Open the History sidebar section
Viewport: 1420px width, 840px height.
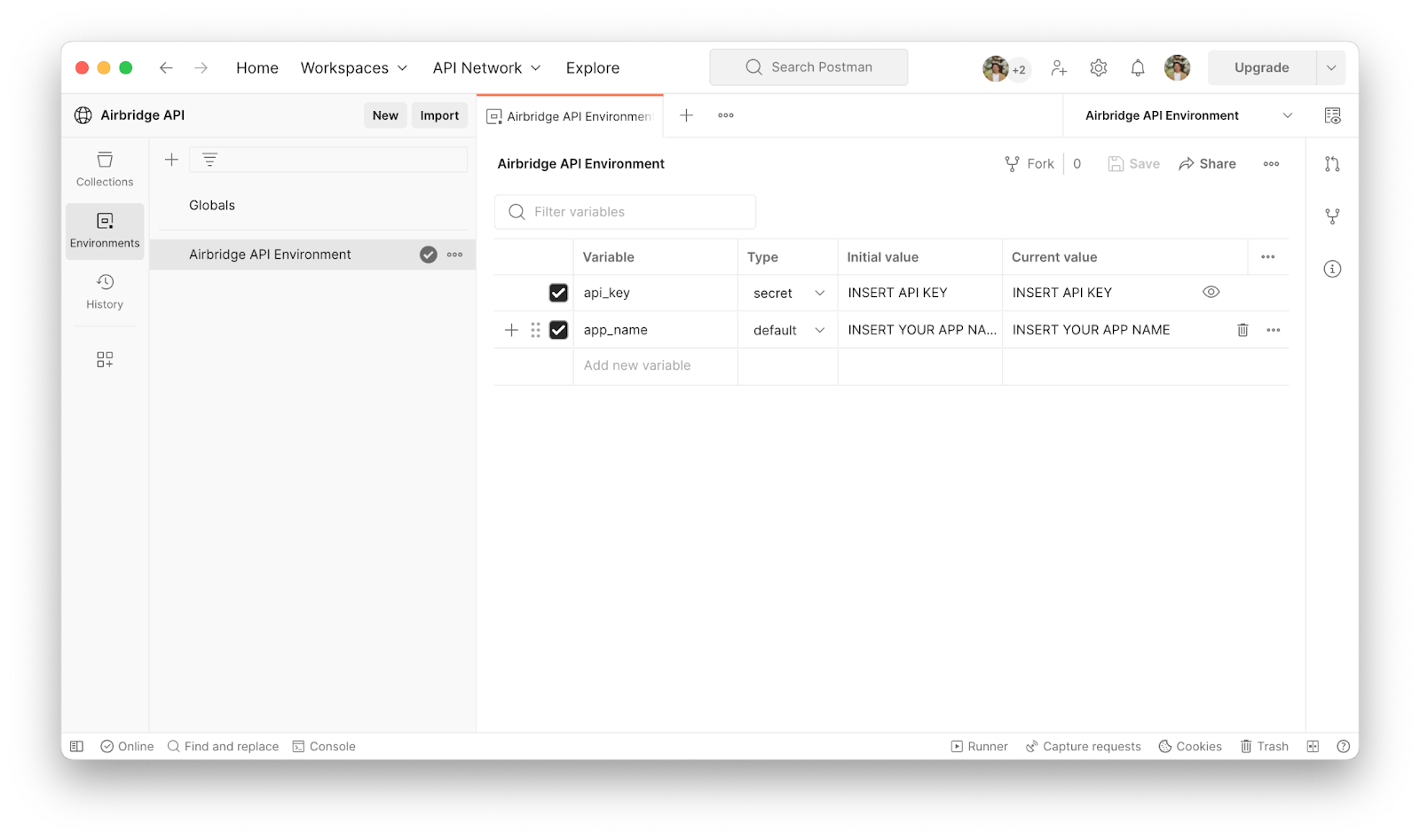tap(105, 292)
